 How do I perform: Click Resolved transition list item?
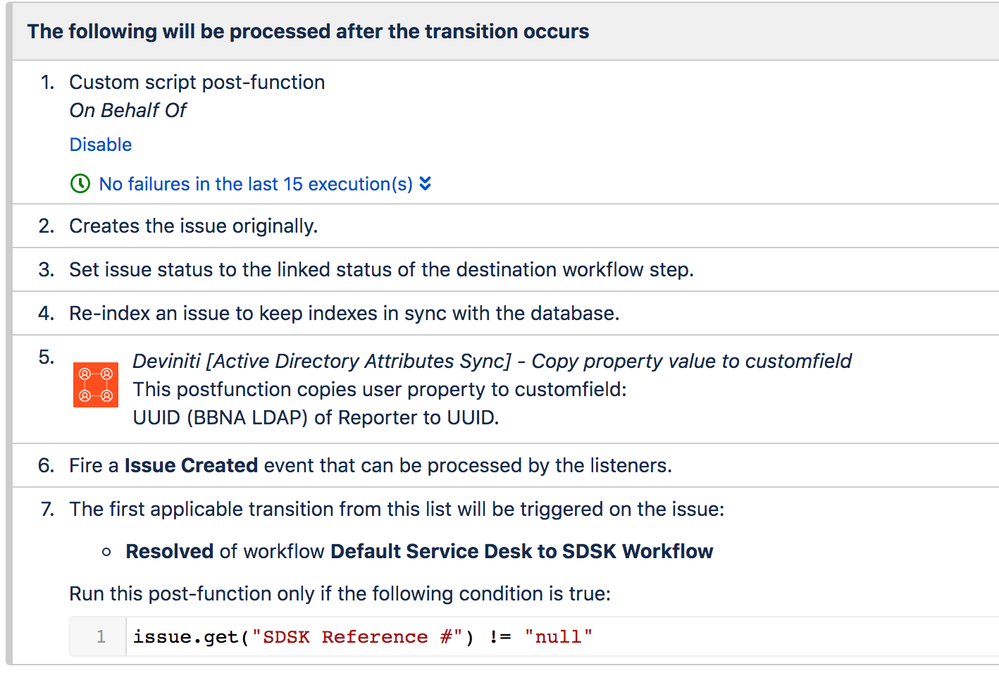[x=419, y=551]
